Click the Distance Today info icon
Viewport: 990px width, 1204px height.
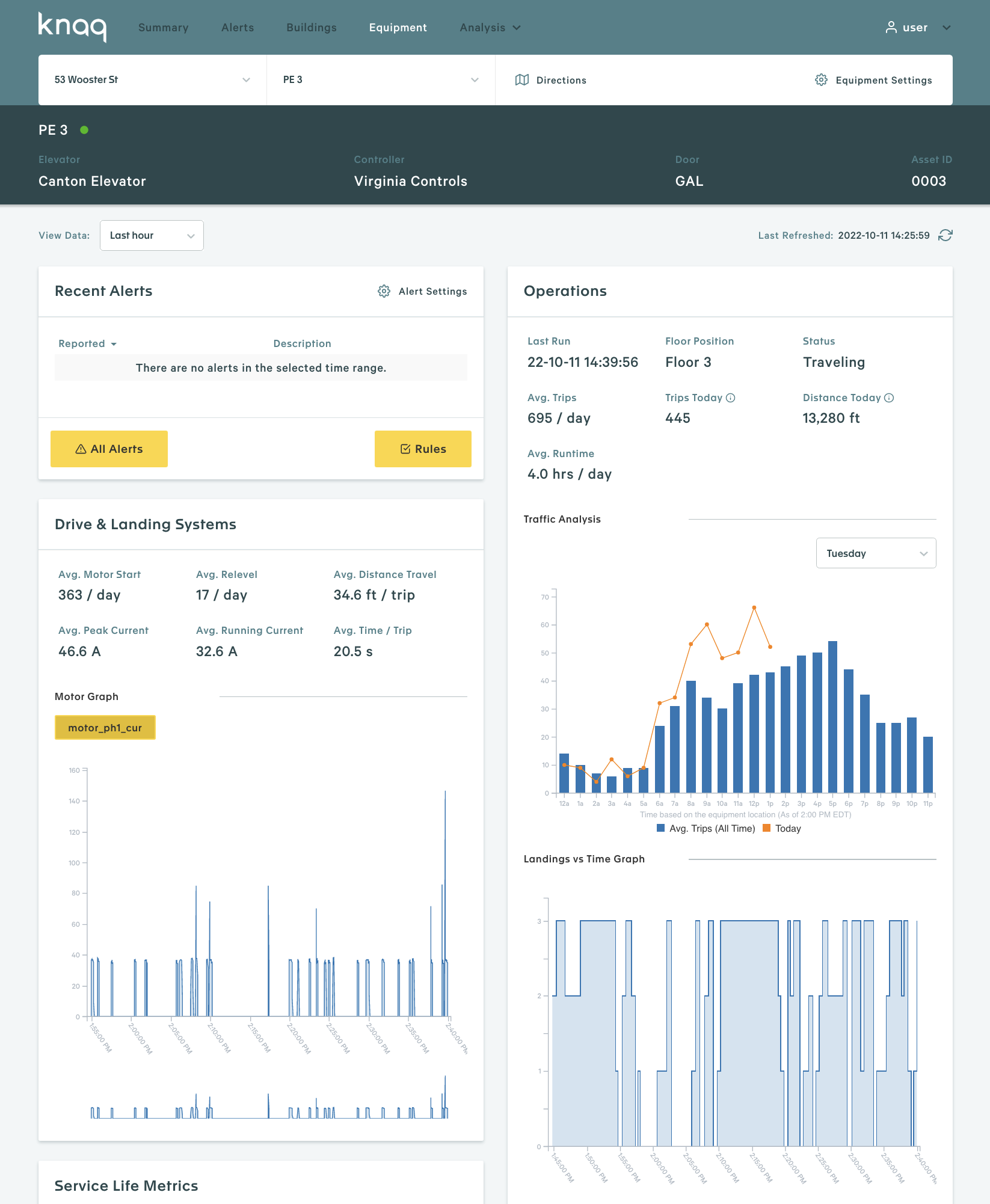click(x=889, y=398)
